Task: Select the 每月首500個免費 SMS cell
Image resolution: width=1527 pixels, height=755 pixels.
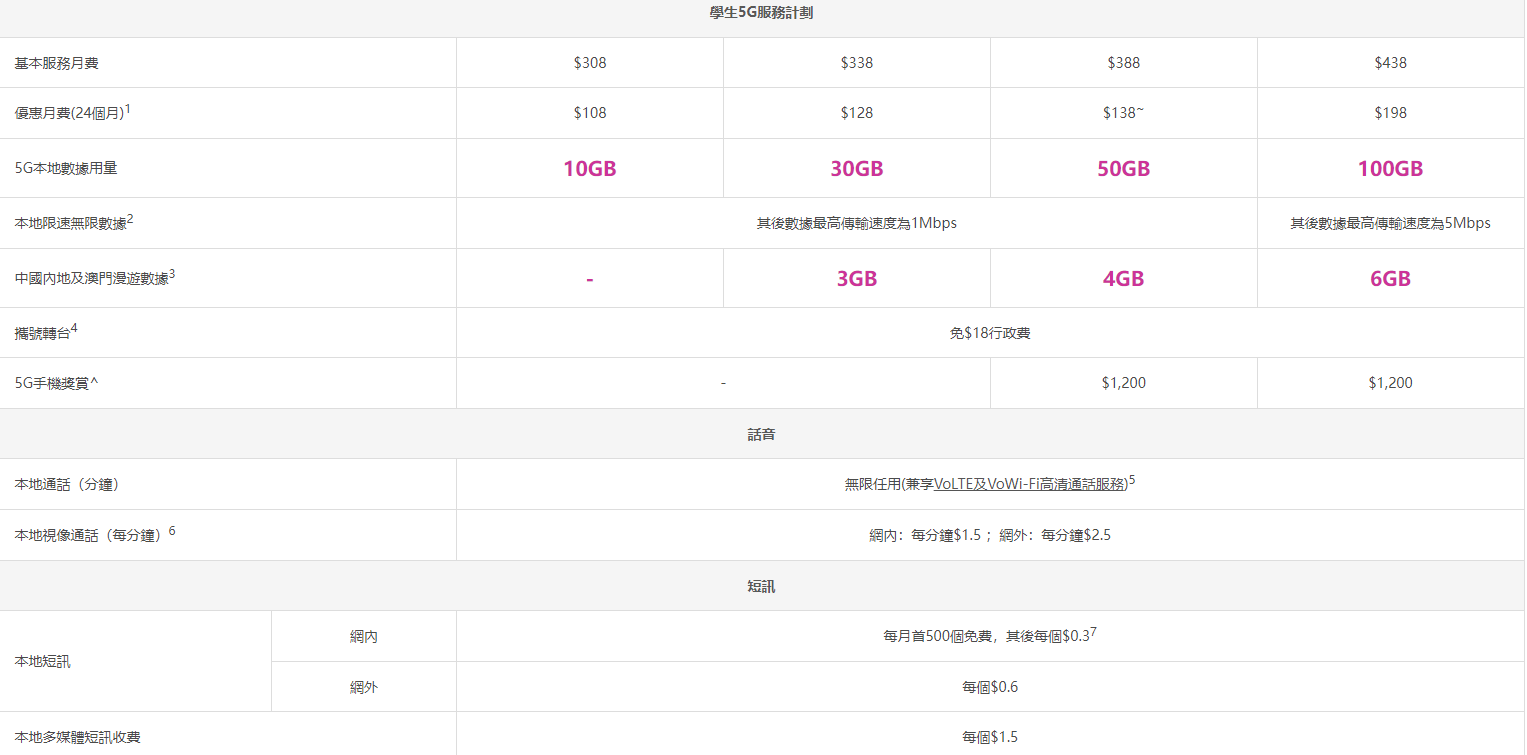Action: [990, 636]
